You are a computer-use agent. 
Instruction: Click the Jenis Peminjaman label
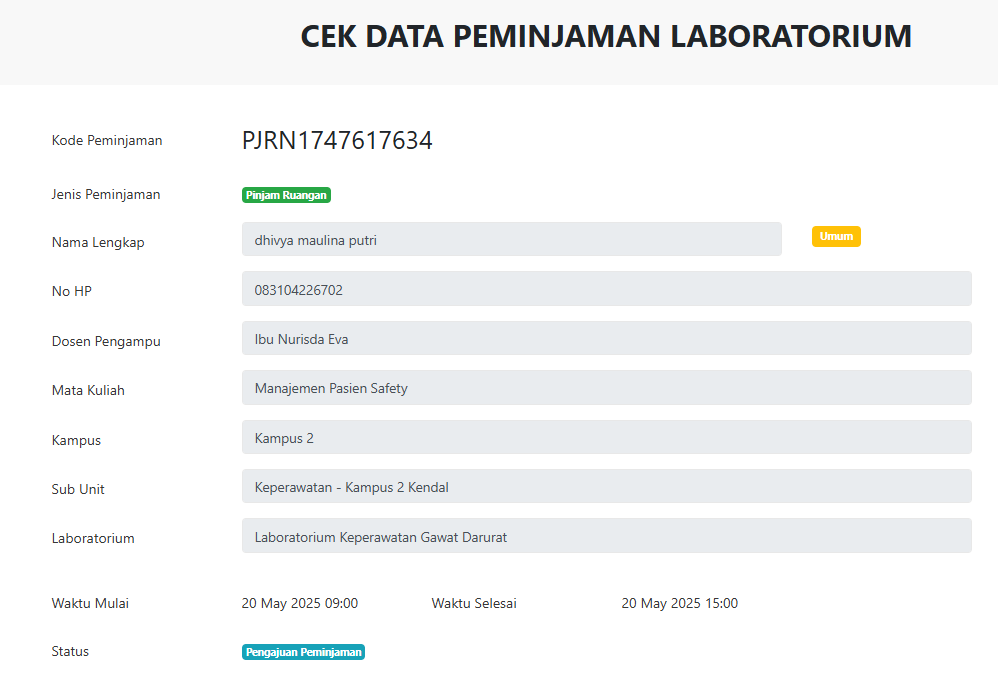coord(106,194)
